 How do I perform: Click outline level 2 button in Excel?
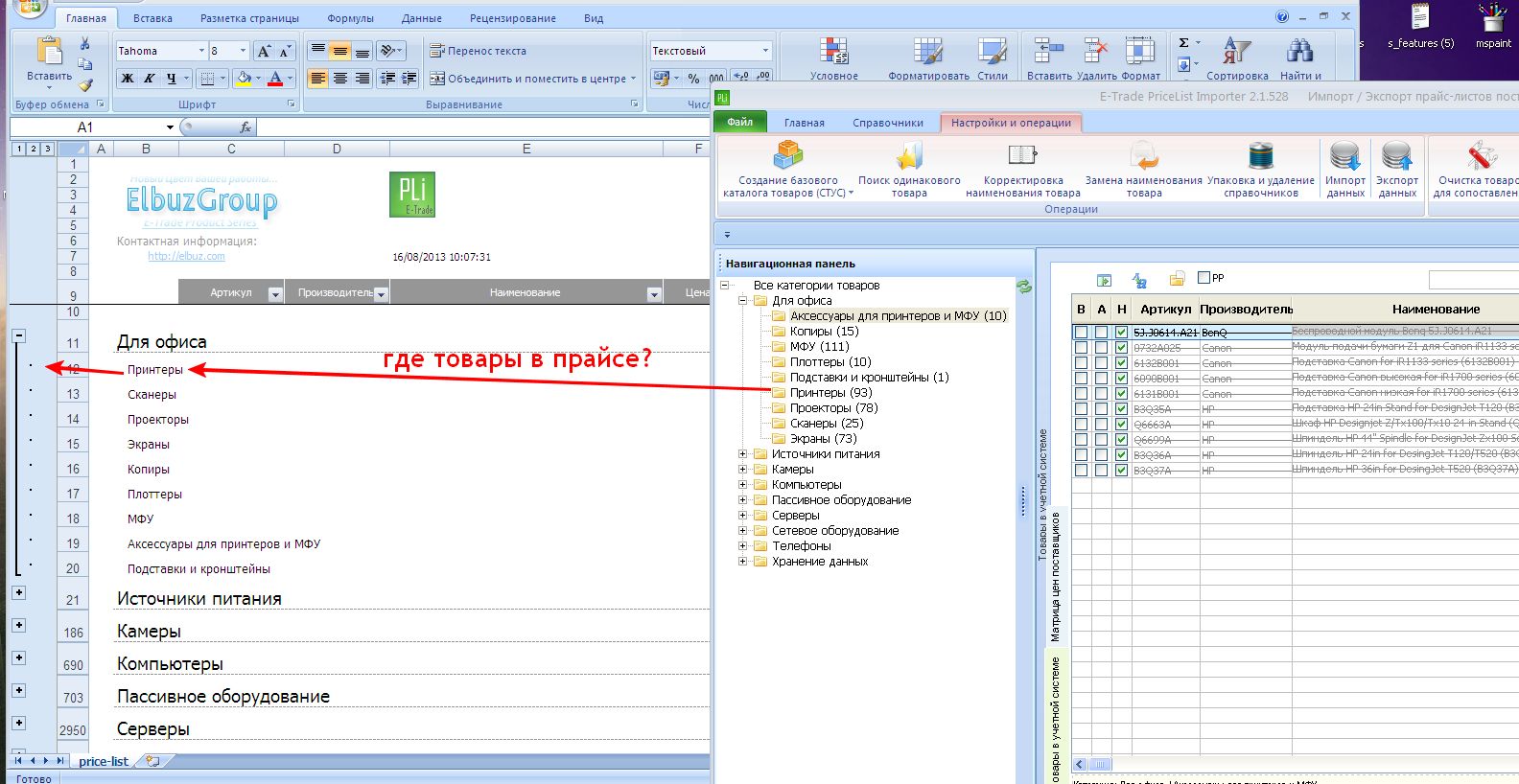(x=33, y=149)
